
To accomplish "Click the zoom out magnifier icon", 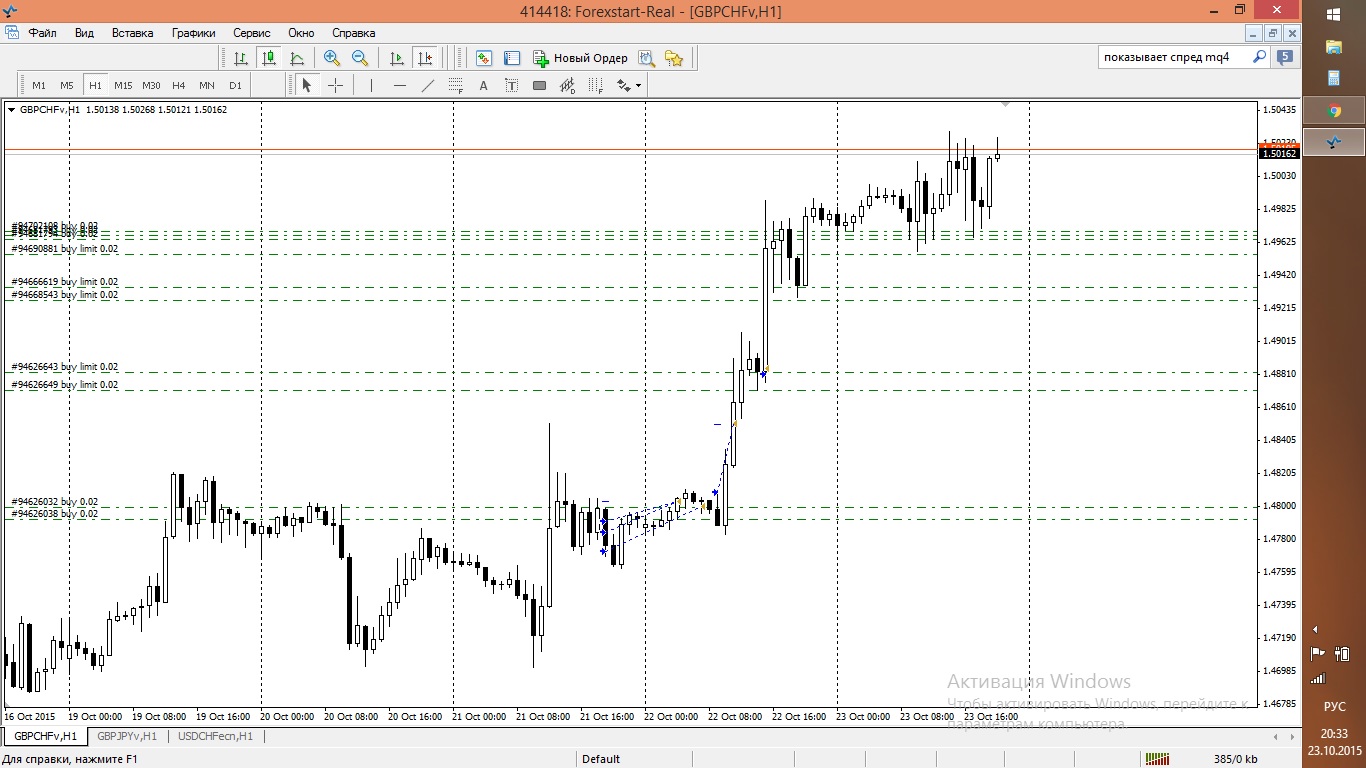I will click(x=360, y=58).
